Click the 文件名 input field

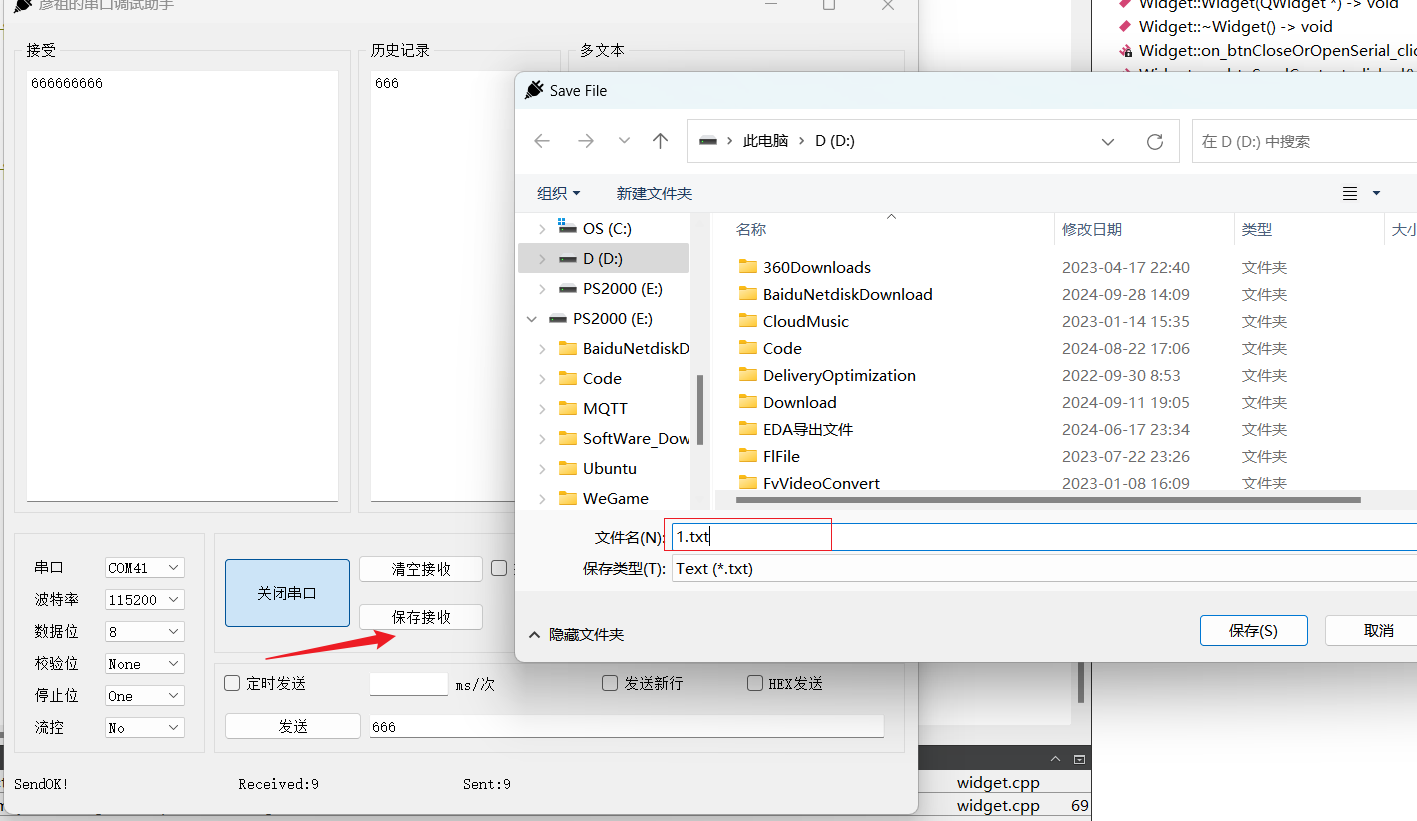(x=1044, y=536)
